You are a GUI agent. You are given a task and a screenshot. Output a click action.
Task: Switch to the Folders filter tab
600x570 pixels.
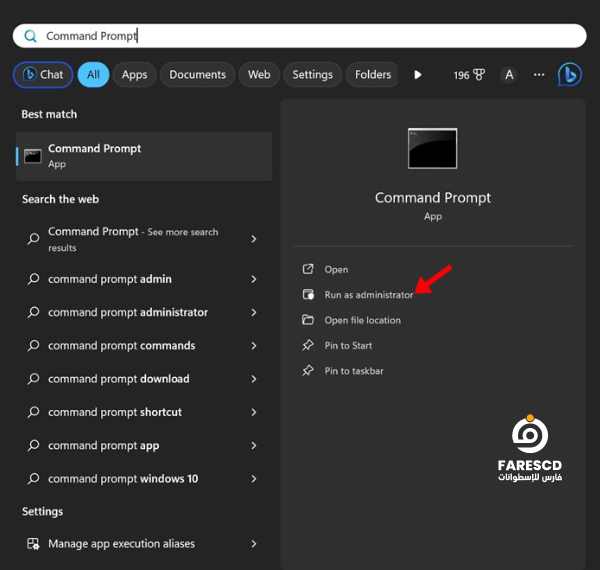tap(373, 75)
